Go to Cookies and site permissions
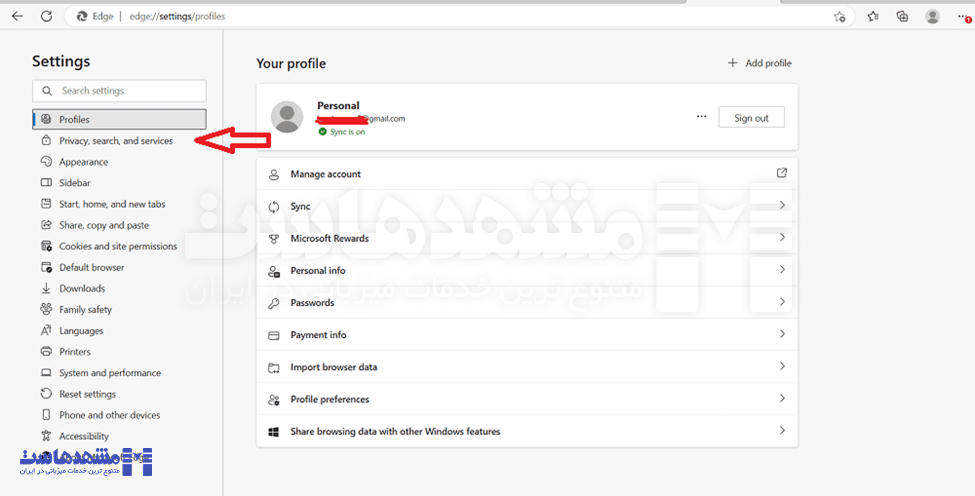The image size is (975, 496). 117,246
